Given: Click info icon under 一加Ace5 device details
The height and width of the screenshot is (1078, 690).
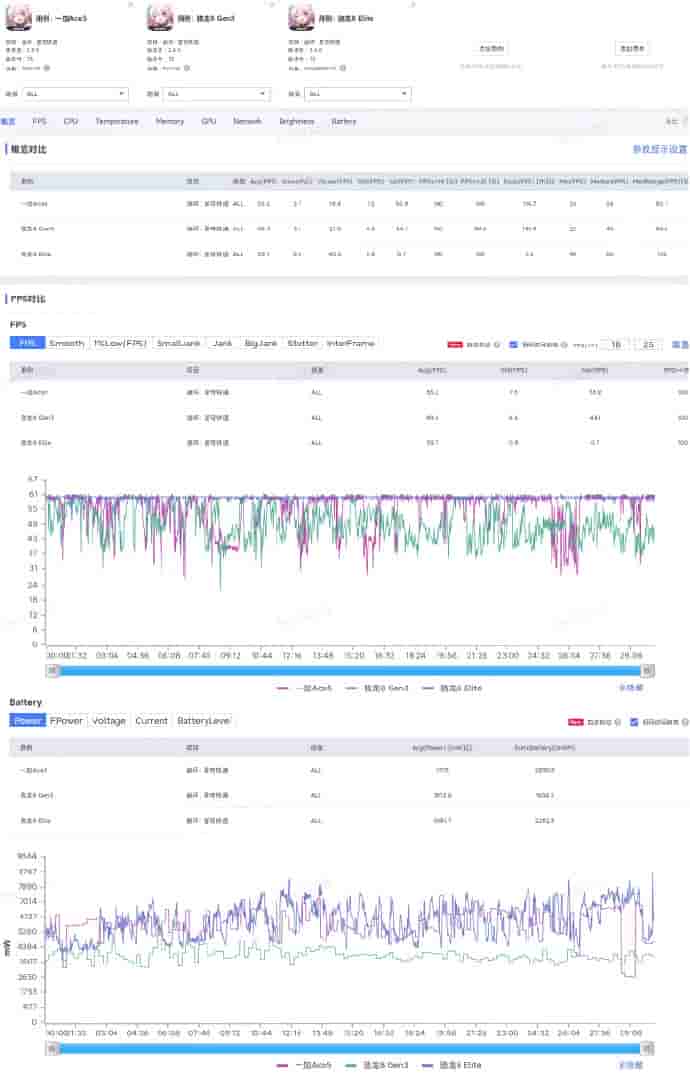Looking at the screenshot, I should 47,68.
